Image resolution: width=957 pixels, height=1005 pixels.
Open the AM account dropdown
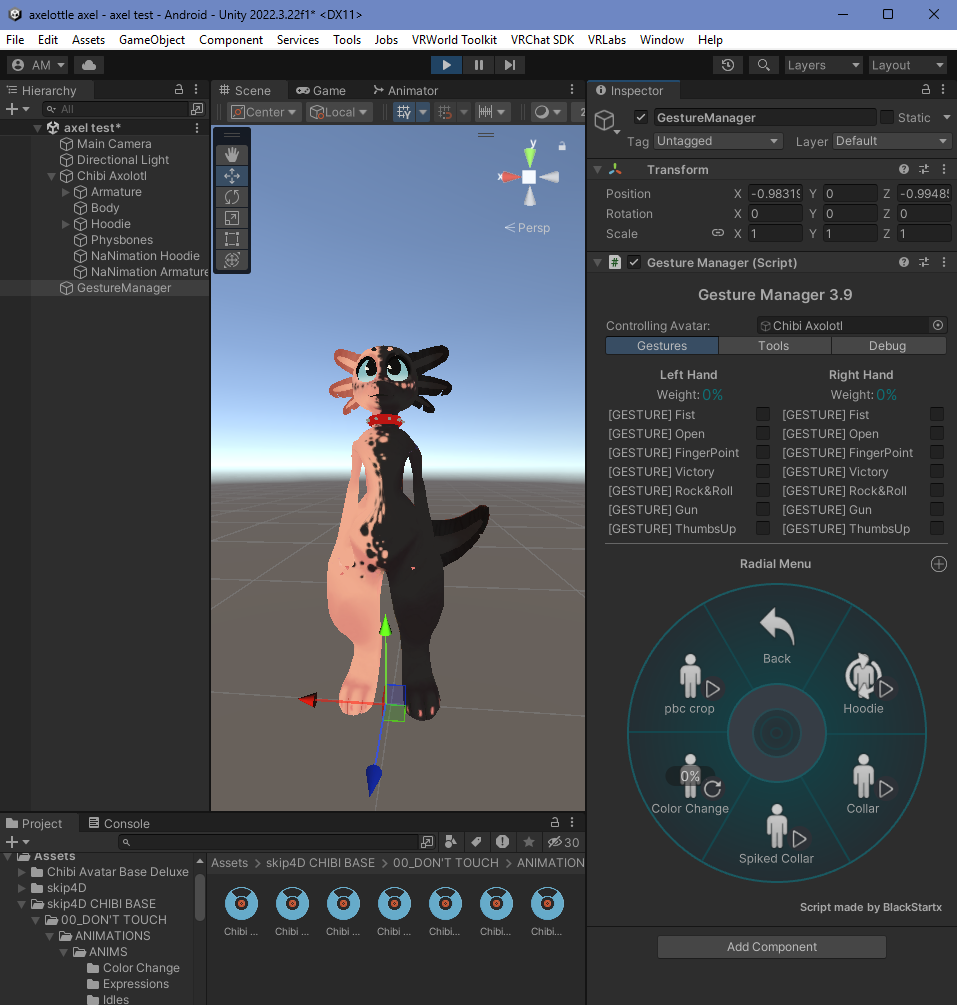pos(38,65)
